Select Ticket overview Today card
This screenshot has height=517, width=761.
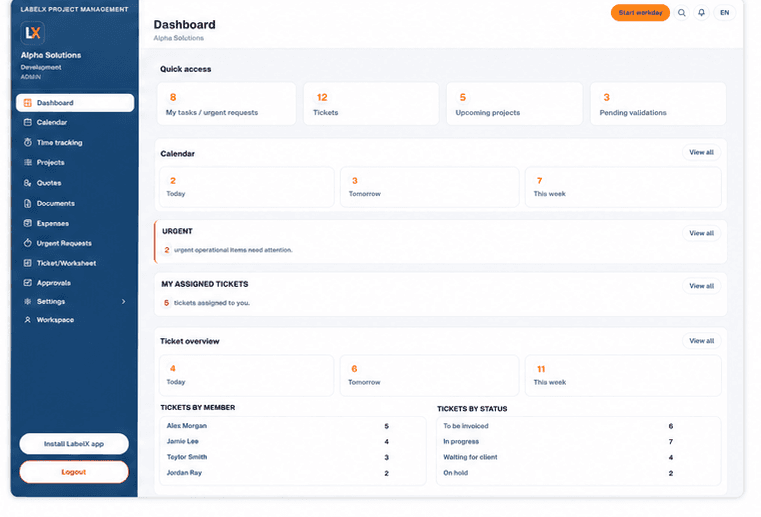247,375
